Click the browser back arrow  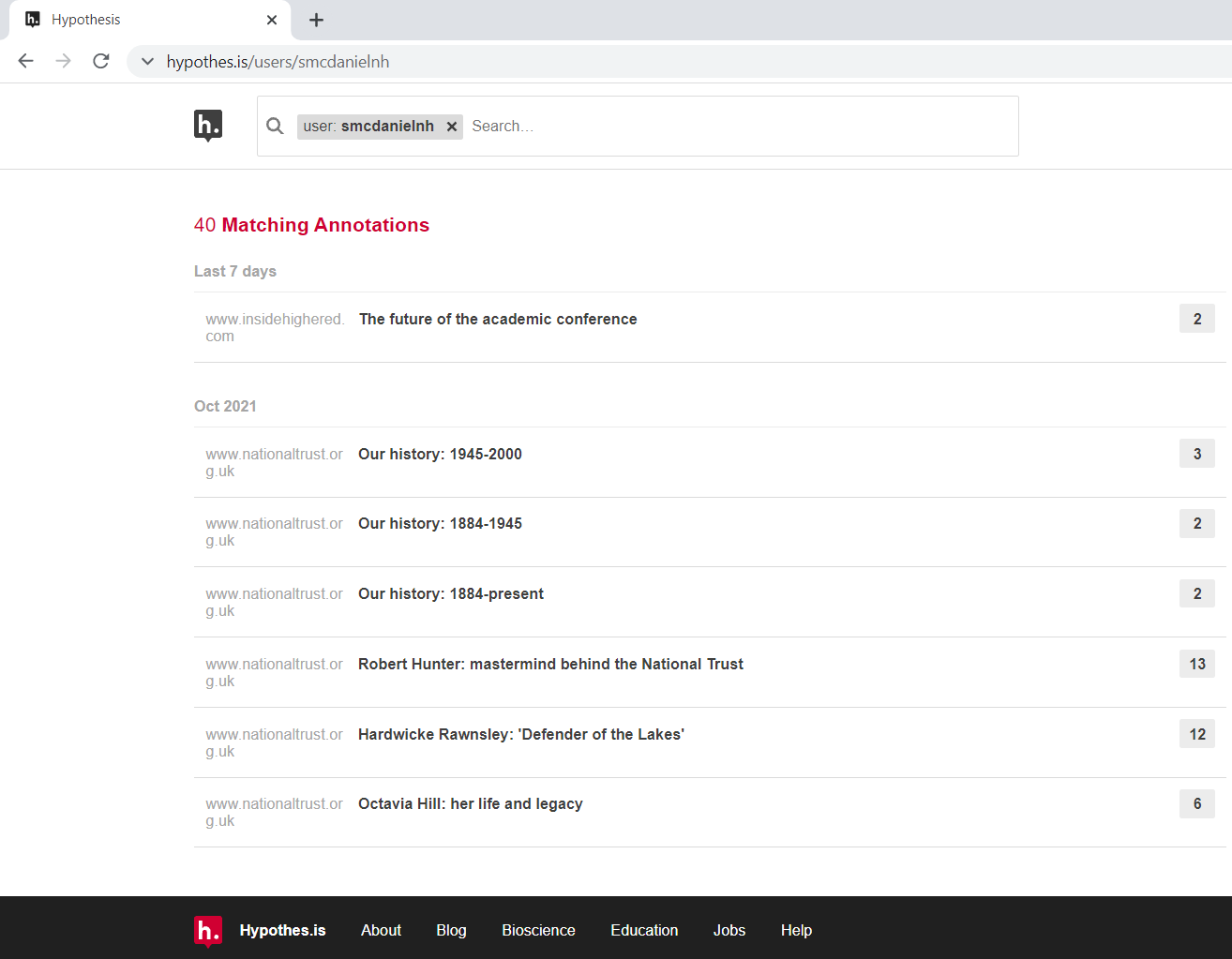click(x=25, y=60)
